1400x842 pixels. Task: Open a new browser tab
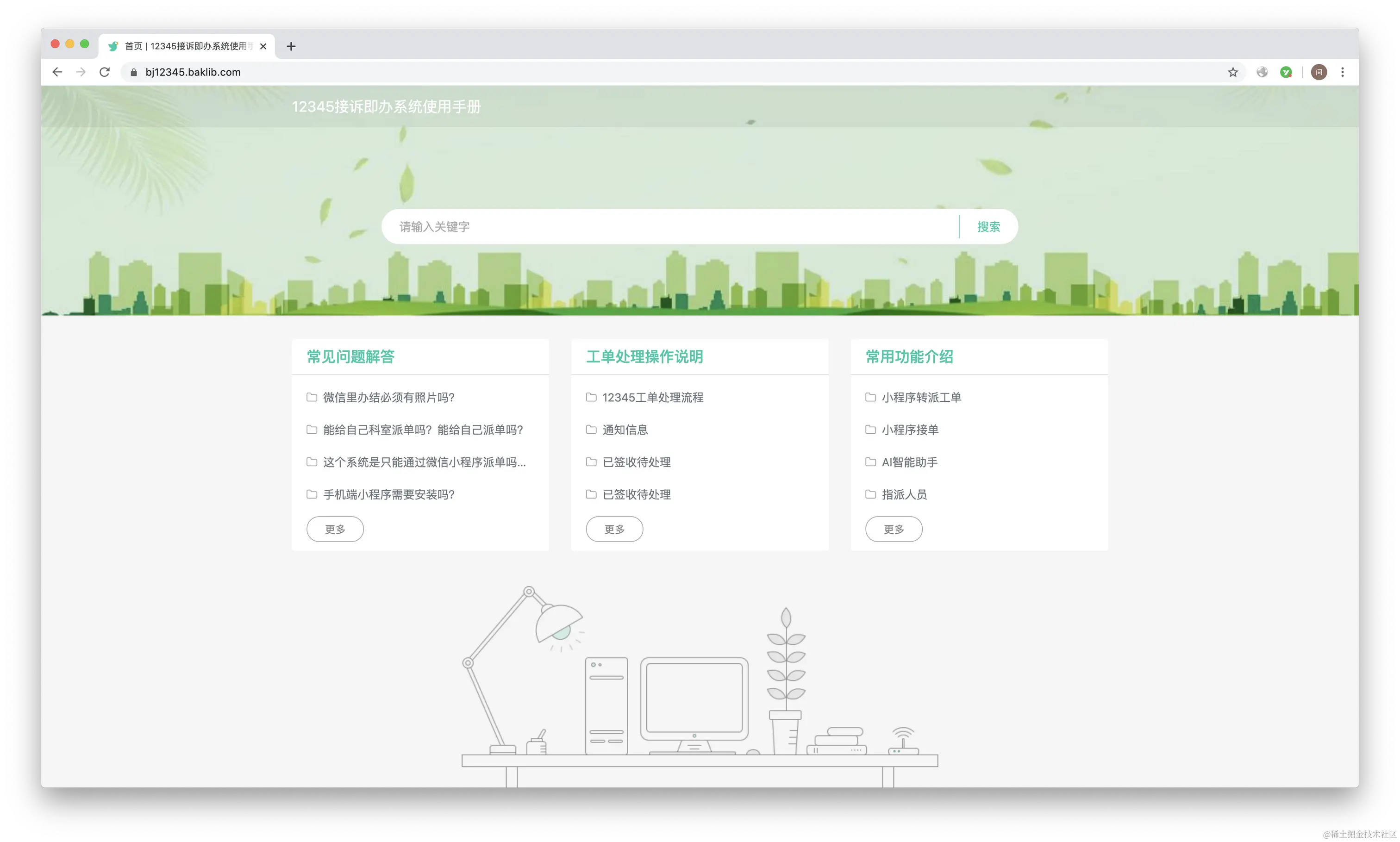coord(291,47)
